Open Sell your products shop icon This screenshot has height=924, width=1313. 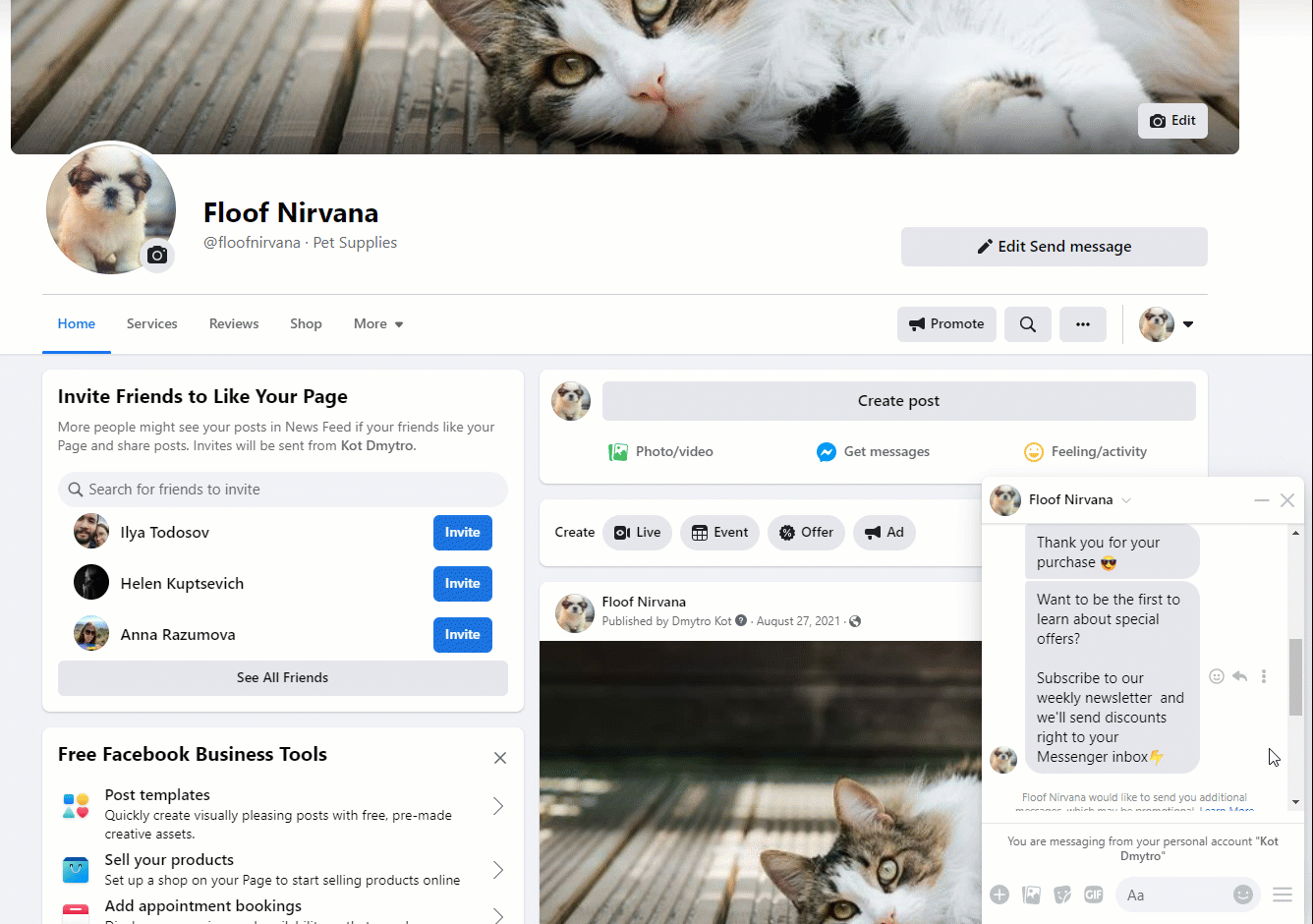76,870
